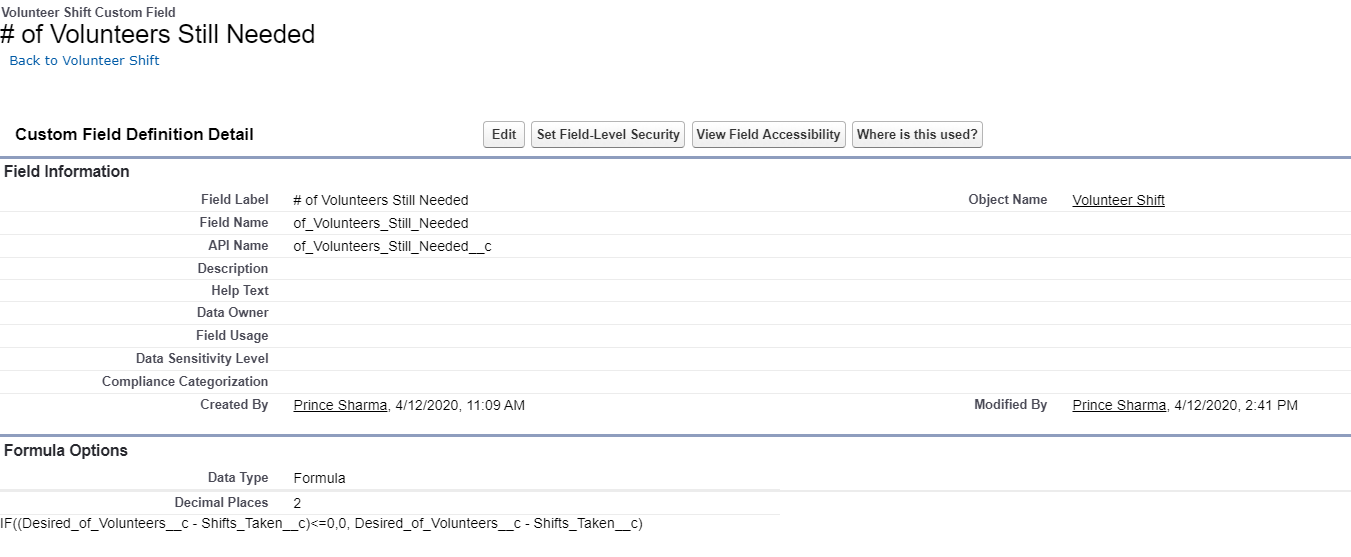
Task: Click the Decimal Places value 2
Action: [x=297, y=503]
